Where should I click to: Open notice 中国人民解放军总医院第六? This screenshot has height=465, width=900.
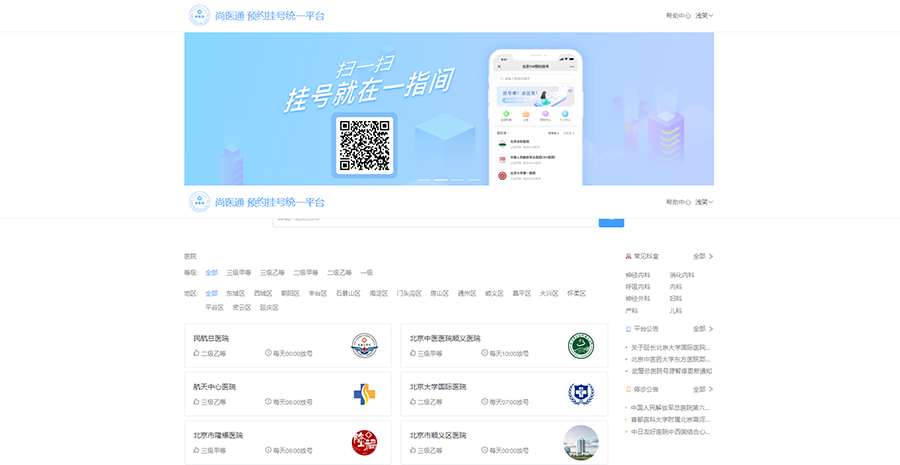click(x=670, y=408)
